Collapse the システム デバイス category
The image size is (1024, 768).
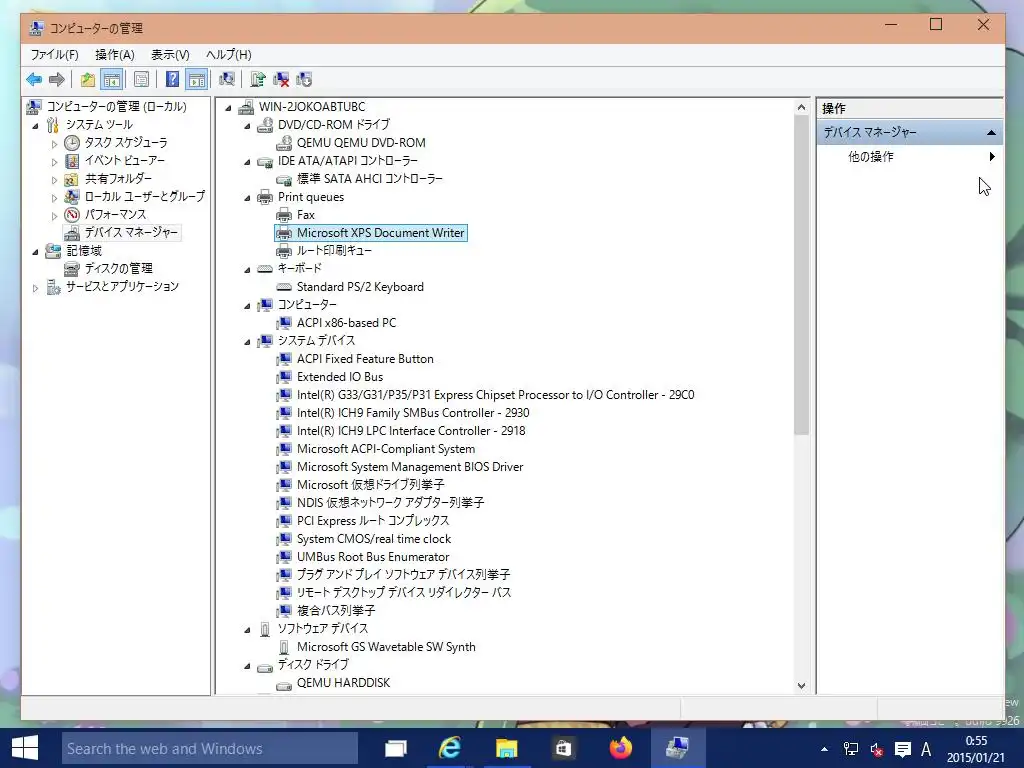pyautogui.click(x=247, y=342)
